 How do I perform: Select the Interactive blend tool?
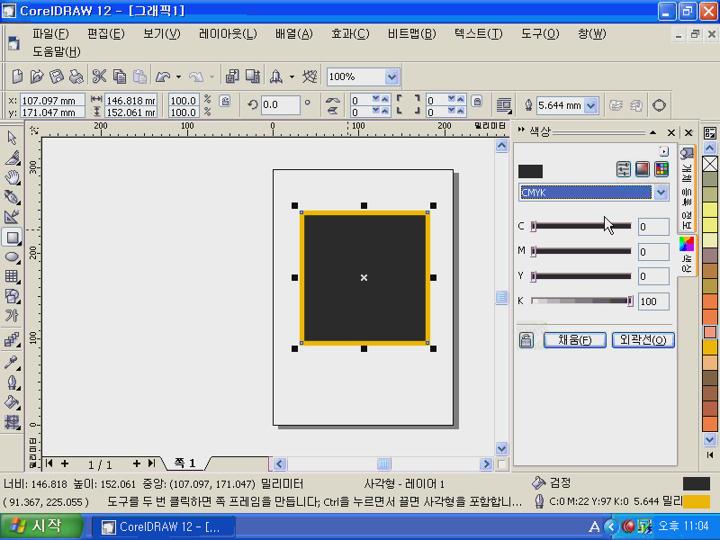pos(12,340)
